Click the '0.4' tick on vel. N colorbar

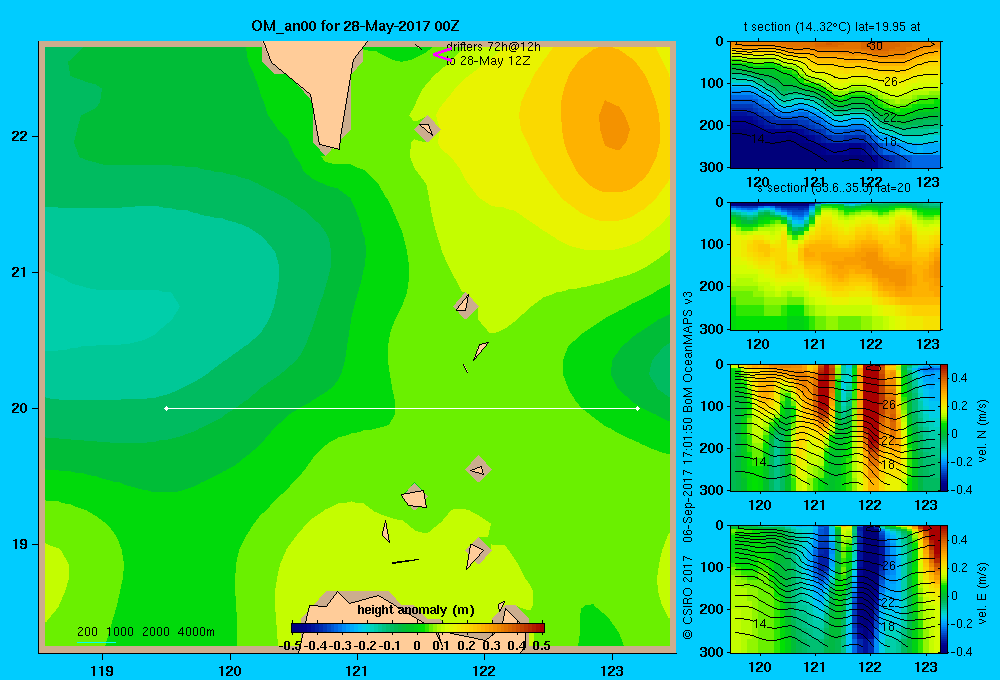click(960, 378)
